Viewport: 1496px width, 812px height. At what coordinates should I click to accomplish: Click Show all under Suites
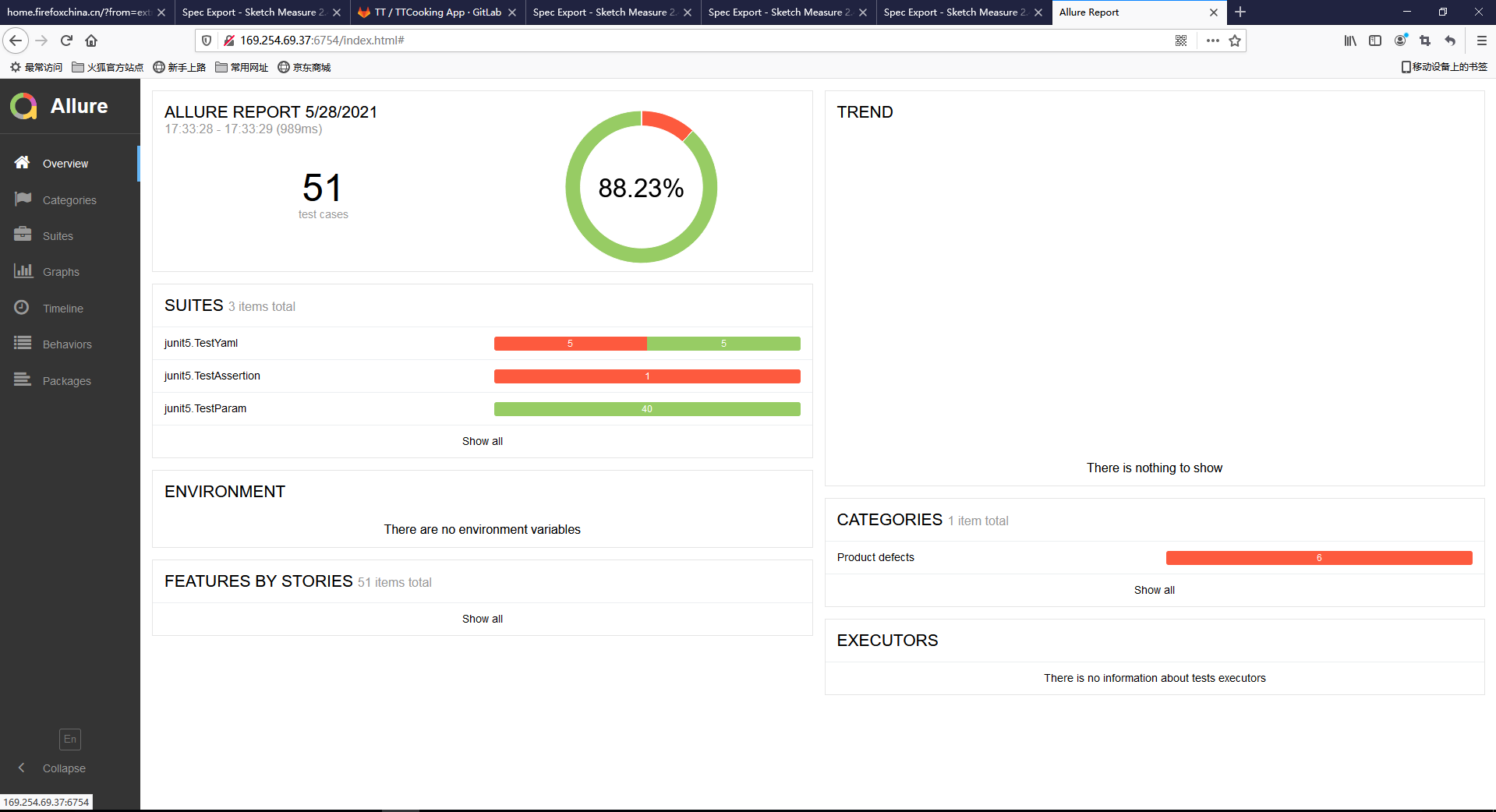coord(482,441)
